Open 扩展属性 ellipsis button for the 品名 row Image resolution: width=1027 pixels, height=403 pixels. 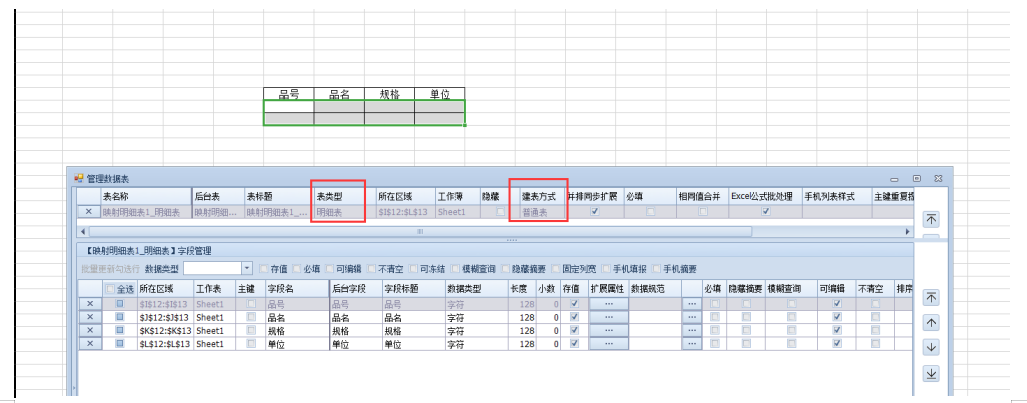click(608, 317)
